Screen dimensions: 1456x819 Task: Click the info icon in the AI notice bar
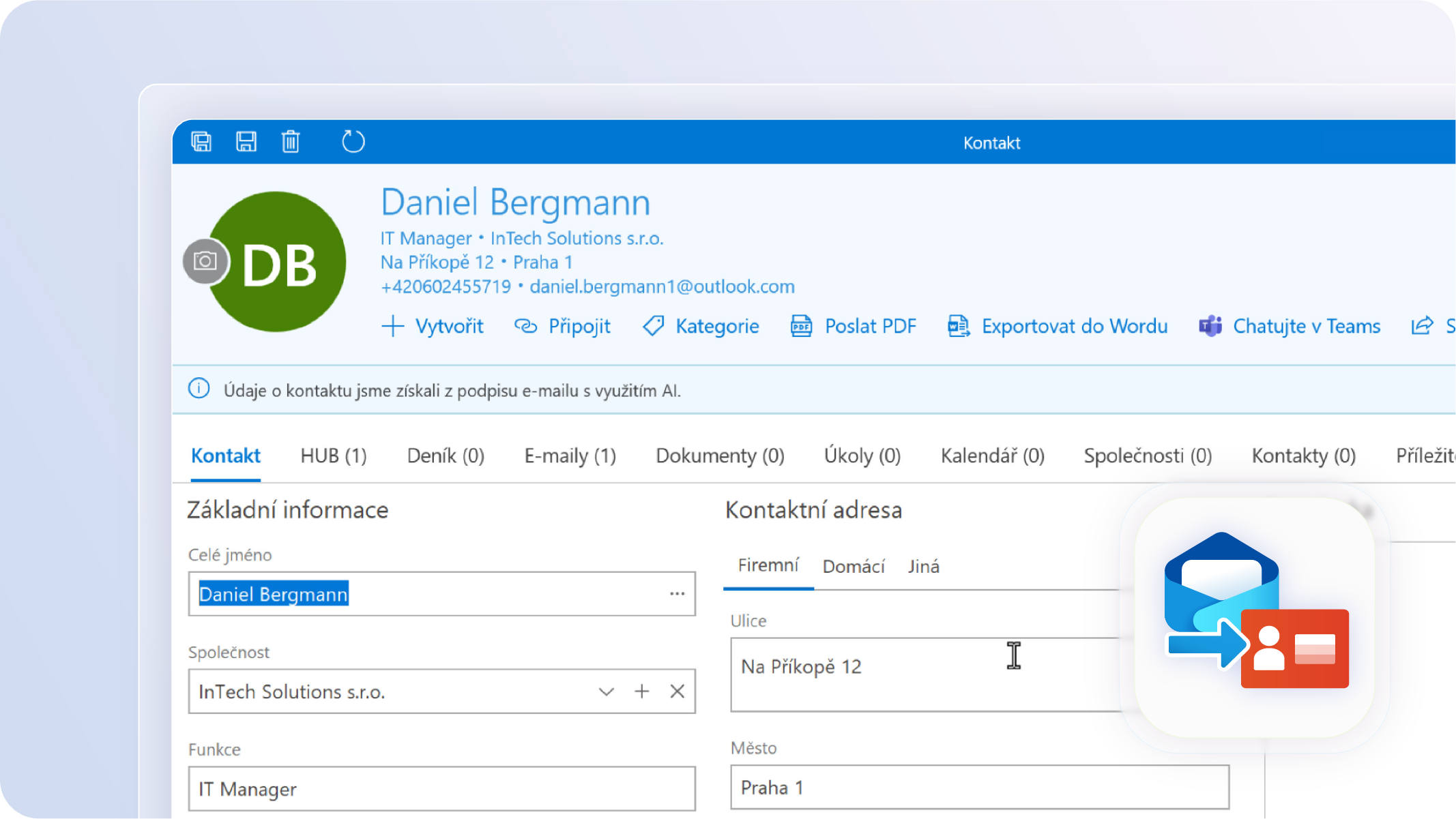pos(199,389)
